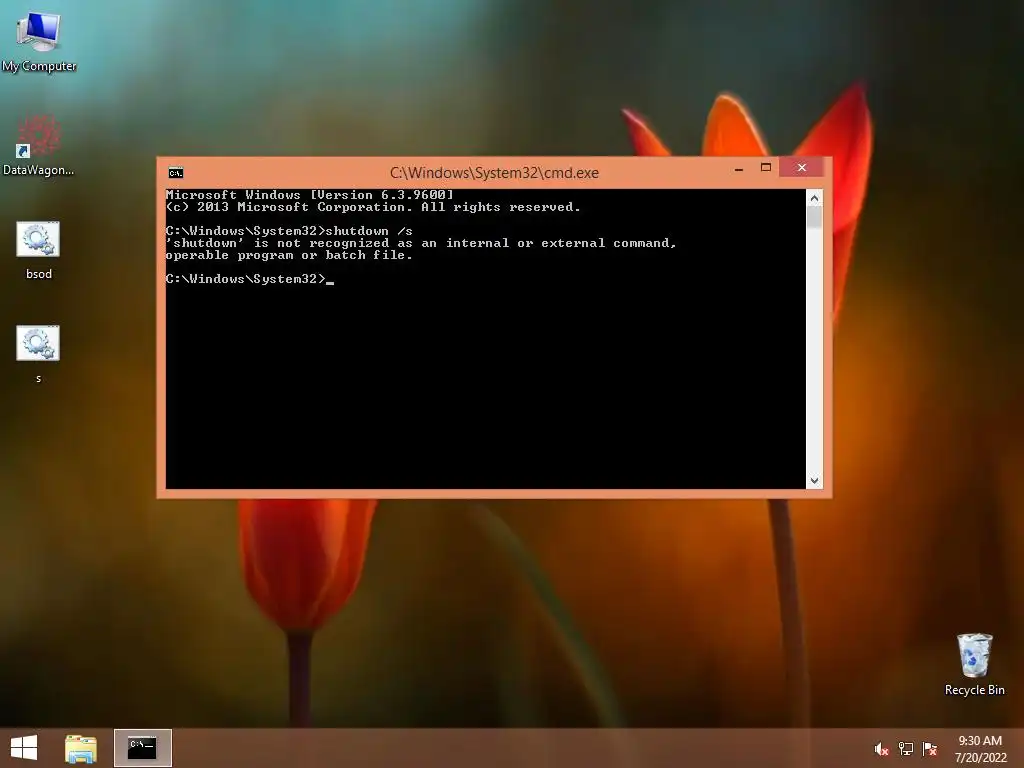Select the DataWagon shortcut icon
The width and height of the screenshot is (1024, 768).
(x=39, y=145)
